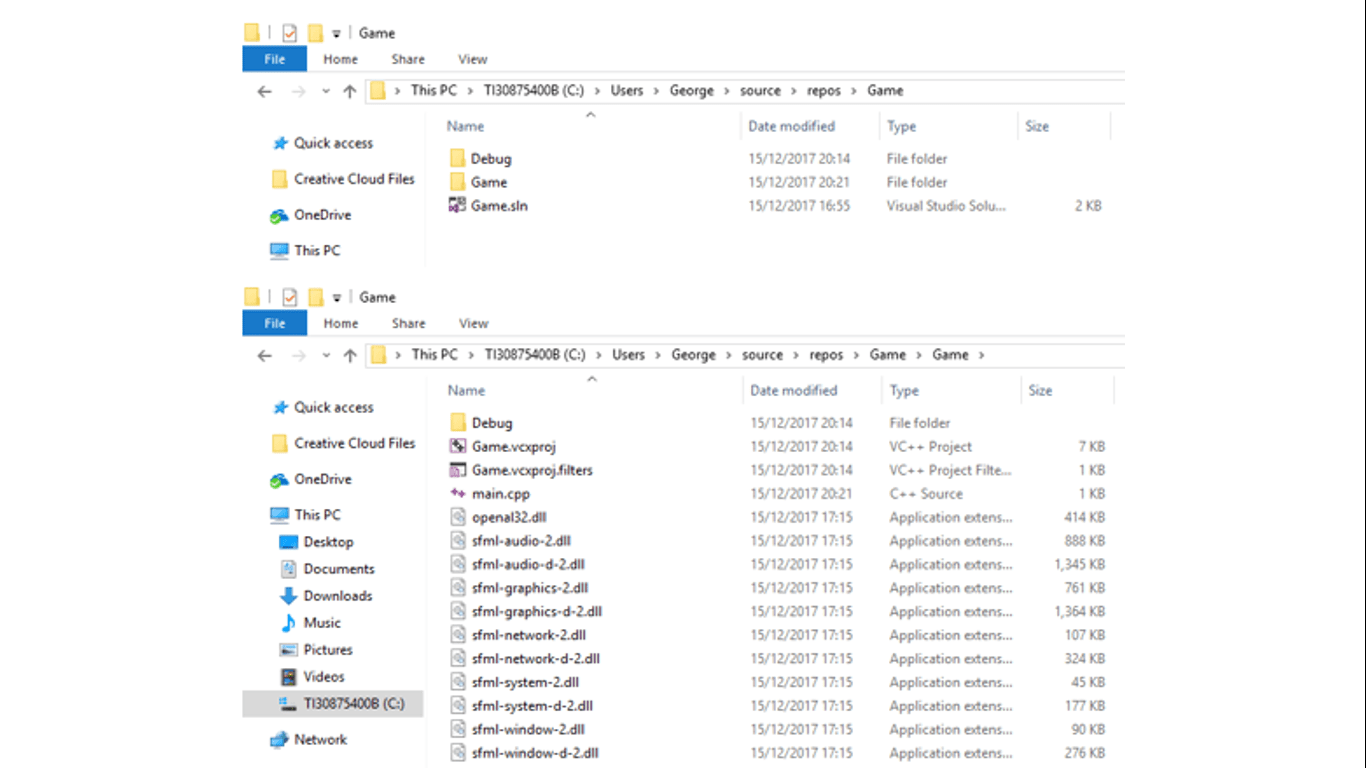This screenshot has width=1366, height=768.
Task: Expand the chevron after repos in the main.cpp window address bar
Action: [857, 355]
